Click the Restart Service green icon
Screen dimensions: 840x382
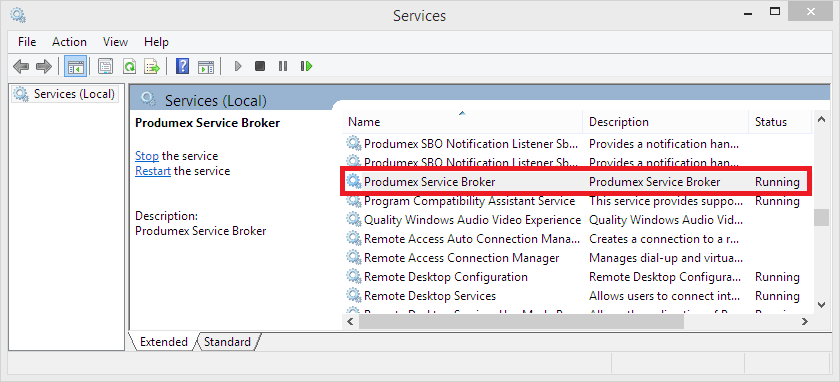(x=306, y=66)
